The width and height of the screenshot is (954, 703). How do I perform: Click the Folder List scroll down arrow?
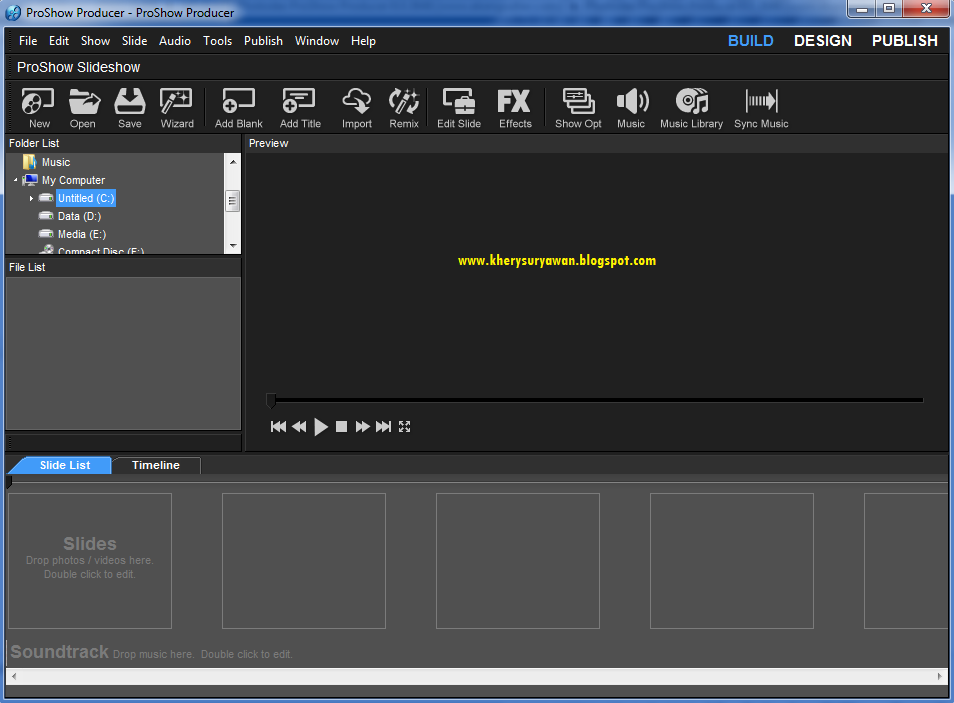coord(232,246)
